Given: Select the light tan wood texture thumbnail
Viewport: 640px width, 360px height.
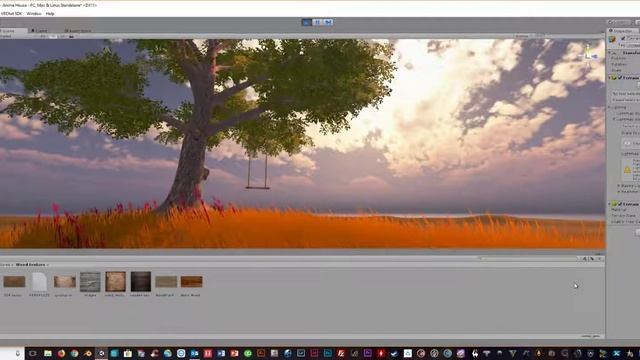Looking at the screenshot, I should point(65,282).
